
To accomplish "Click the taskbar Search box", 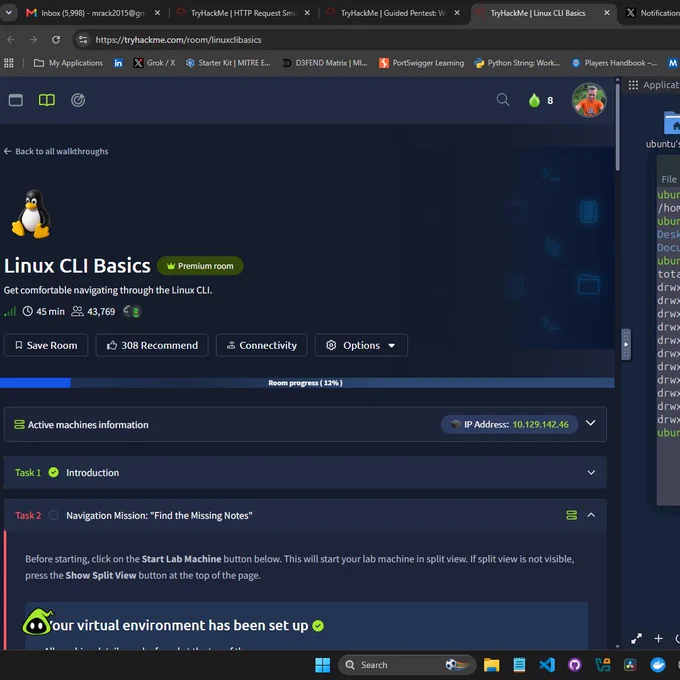I will point(407,665).
